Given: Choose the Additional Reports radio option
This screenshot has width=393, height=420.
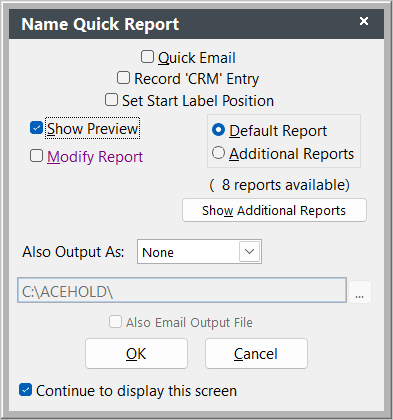Looking at the screenshot, I should [218, 153].
